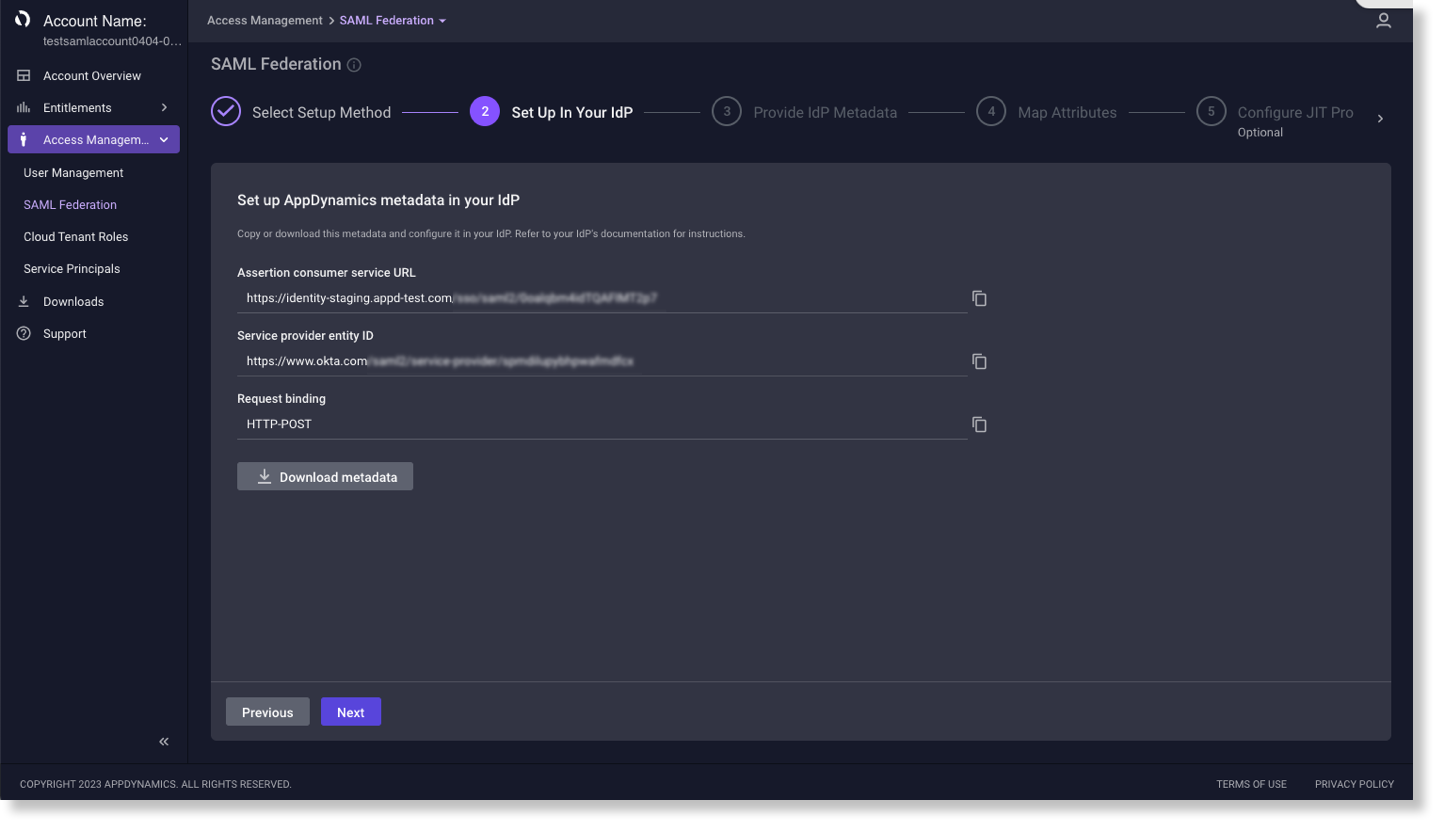
Task: Collapse the sidebar with double chevron
Action: (164, 741)
